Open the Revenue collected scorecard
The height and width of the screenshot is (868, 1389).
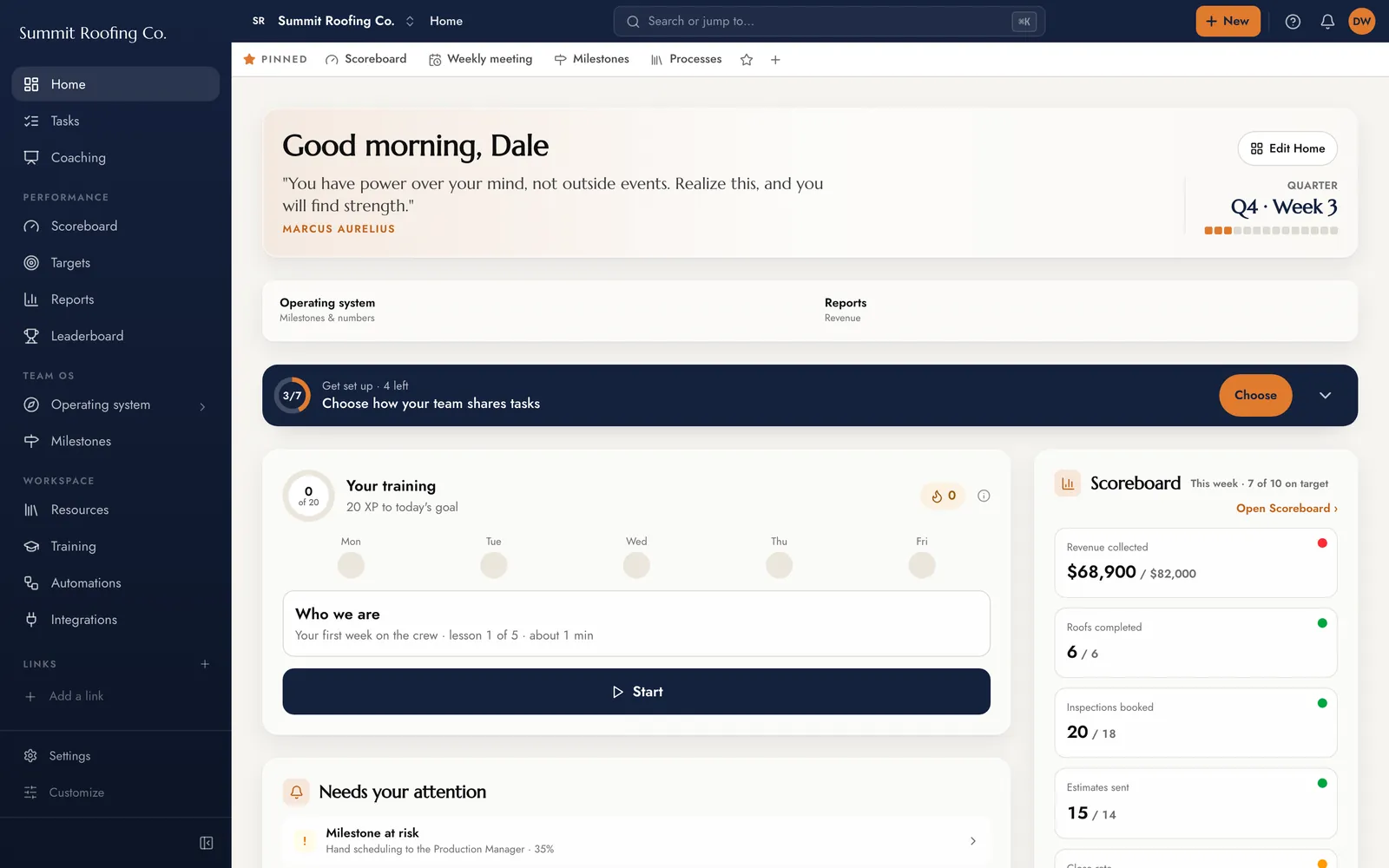pyautogui.click(x=1195, y=562)
